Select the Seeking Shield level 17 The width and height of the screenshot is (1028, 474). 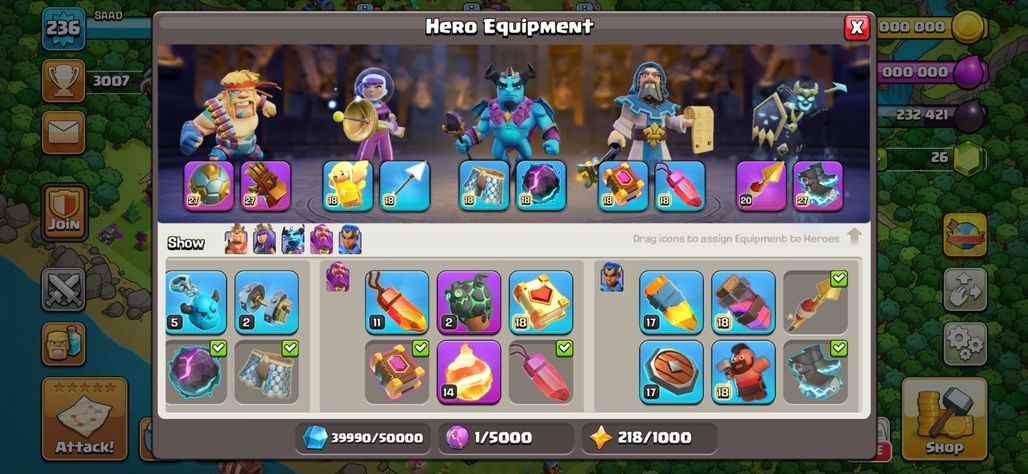click(x=671, y=372)
